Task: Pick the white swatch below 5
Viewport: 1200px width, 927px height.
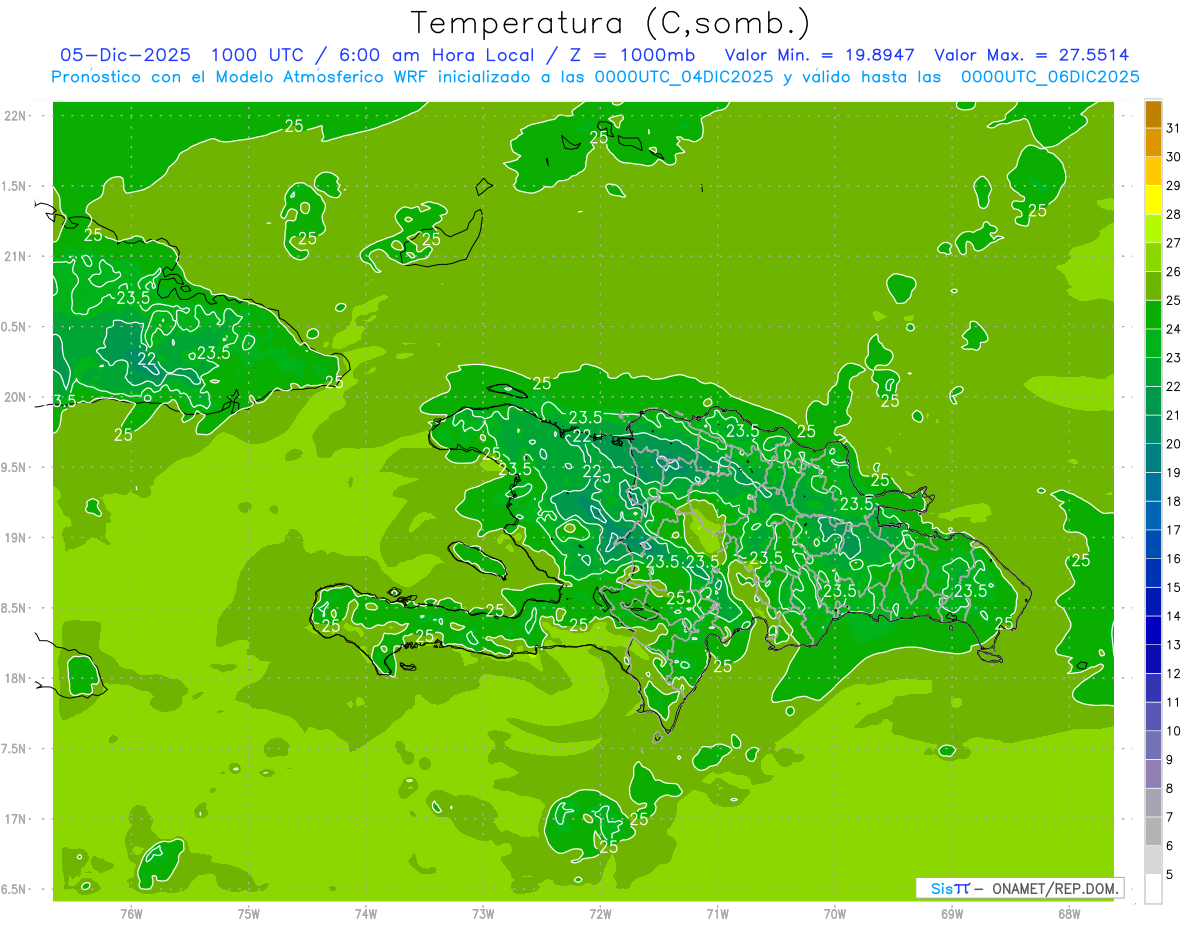Action: click(x=1153, y=888)
